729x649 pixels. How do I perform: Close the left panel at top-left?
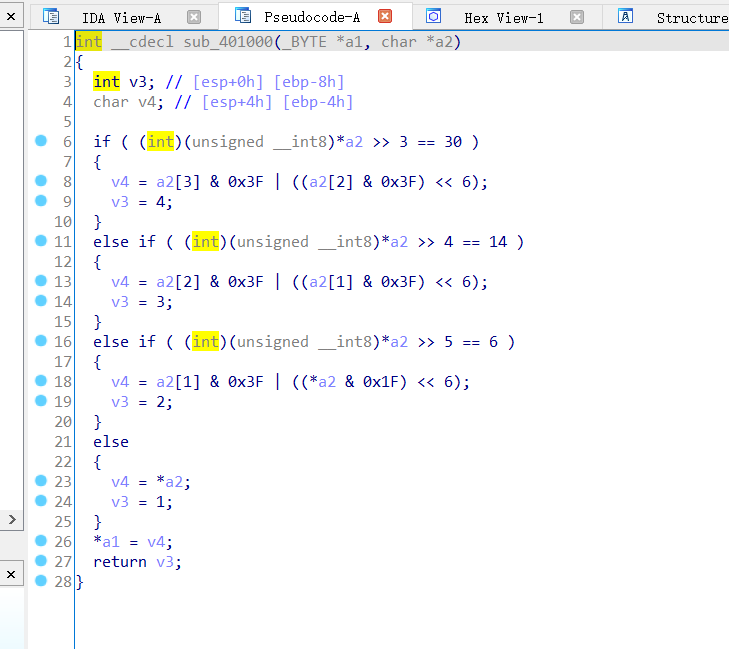[10, 16]
